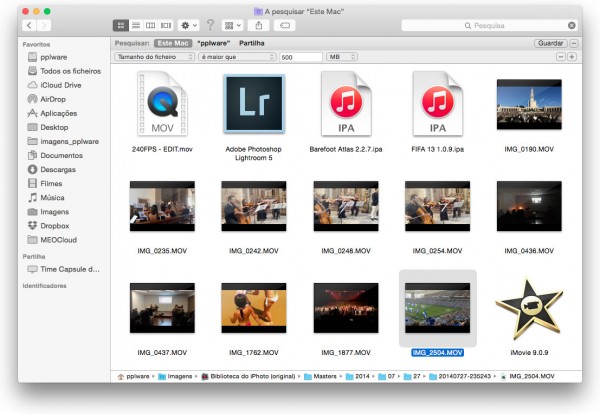Select IMG_0242.MOV thumbnail
Image resolution: width=600 pixels, height=414 pixels.
[x=254, y=206]
